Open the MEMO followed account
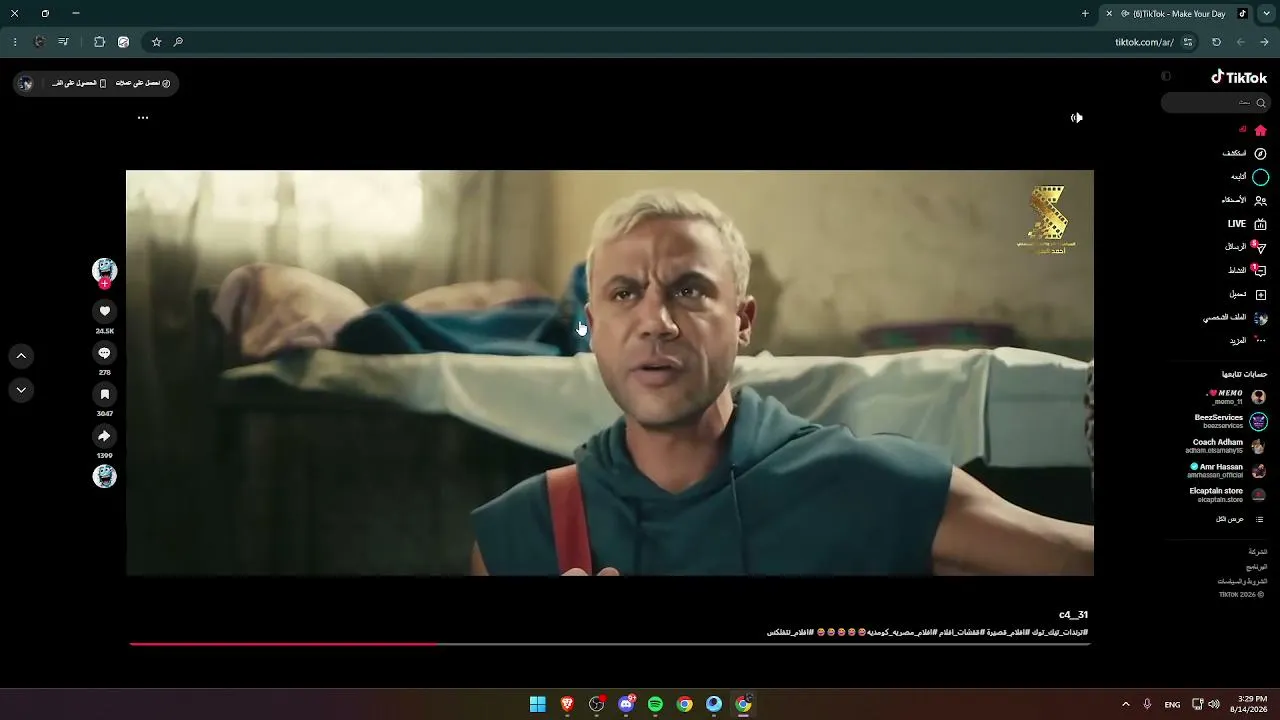This screenshot has width=1280, height=720. coord(1236,397)
